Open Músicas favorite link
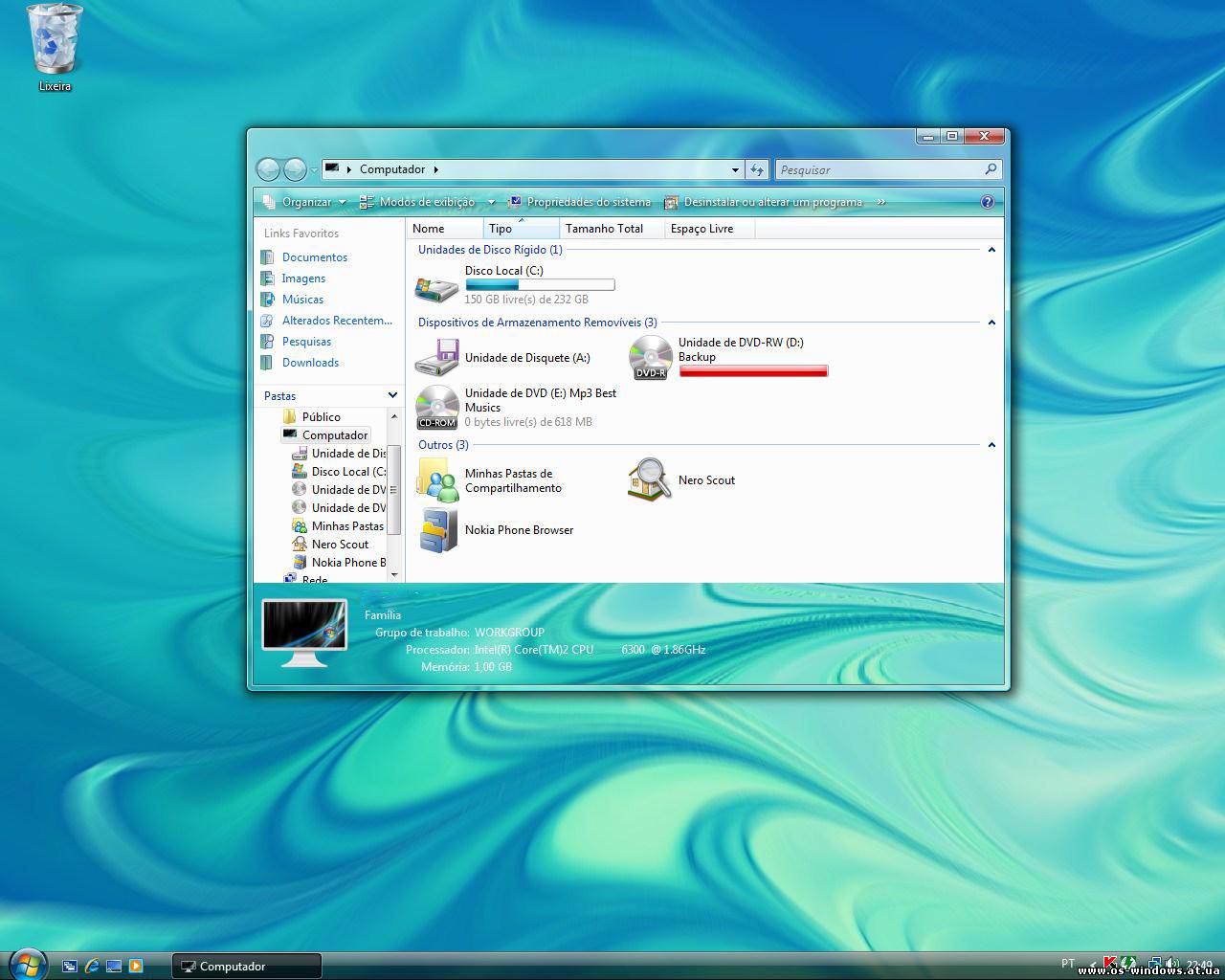The height and width of the screenshot is (980, 1225). (293, 300)
